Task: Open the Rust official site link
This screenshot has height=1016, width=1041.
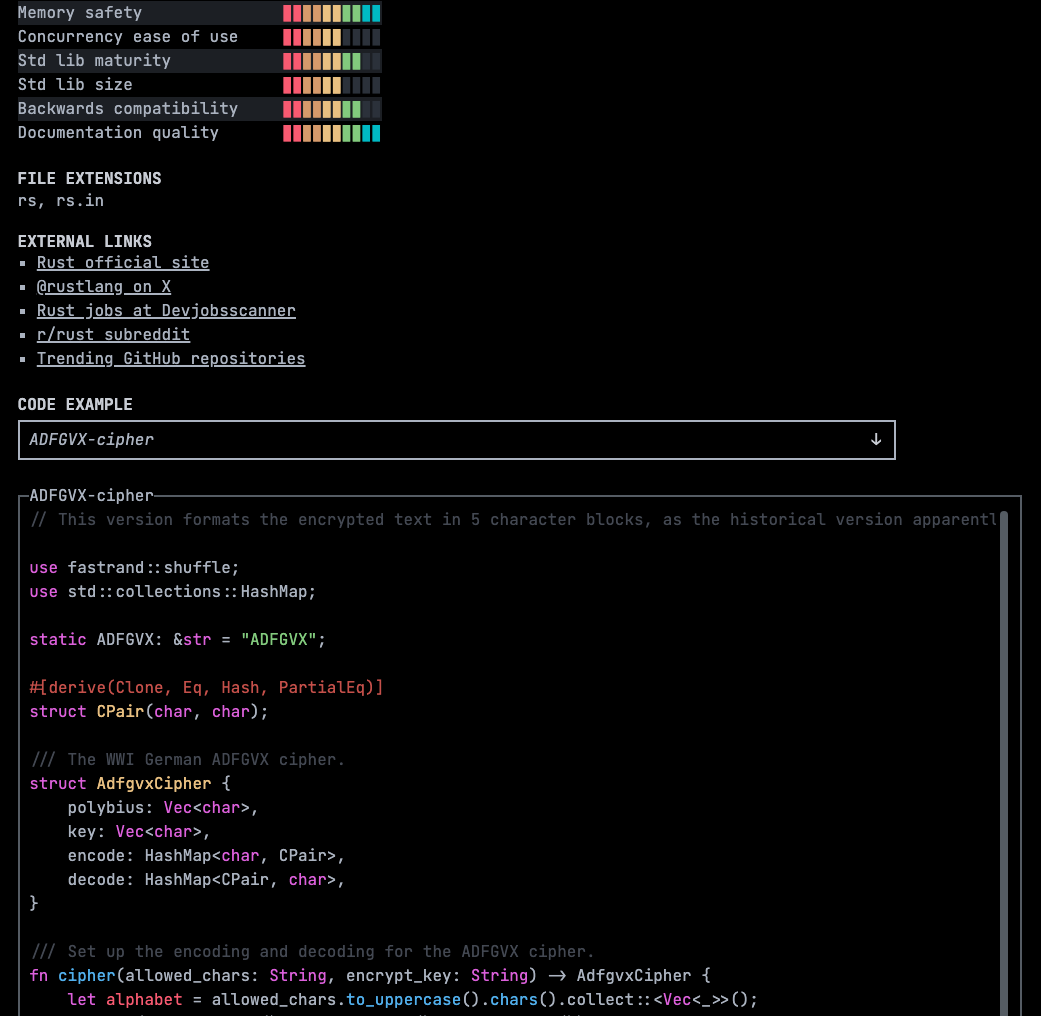Action: point(123,263)
